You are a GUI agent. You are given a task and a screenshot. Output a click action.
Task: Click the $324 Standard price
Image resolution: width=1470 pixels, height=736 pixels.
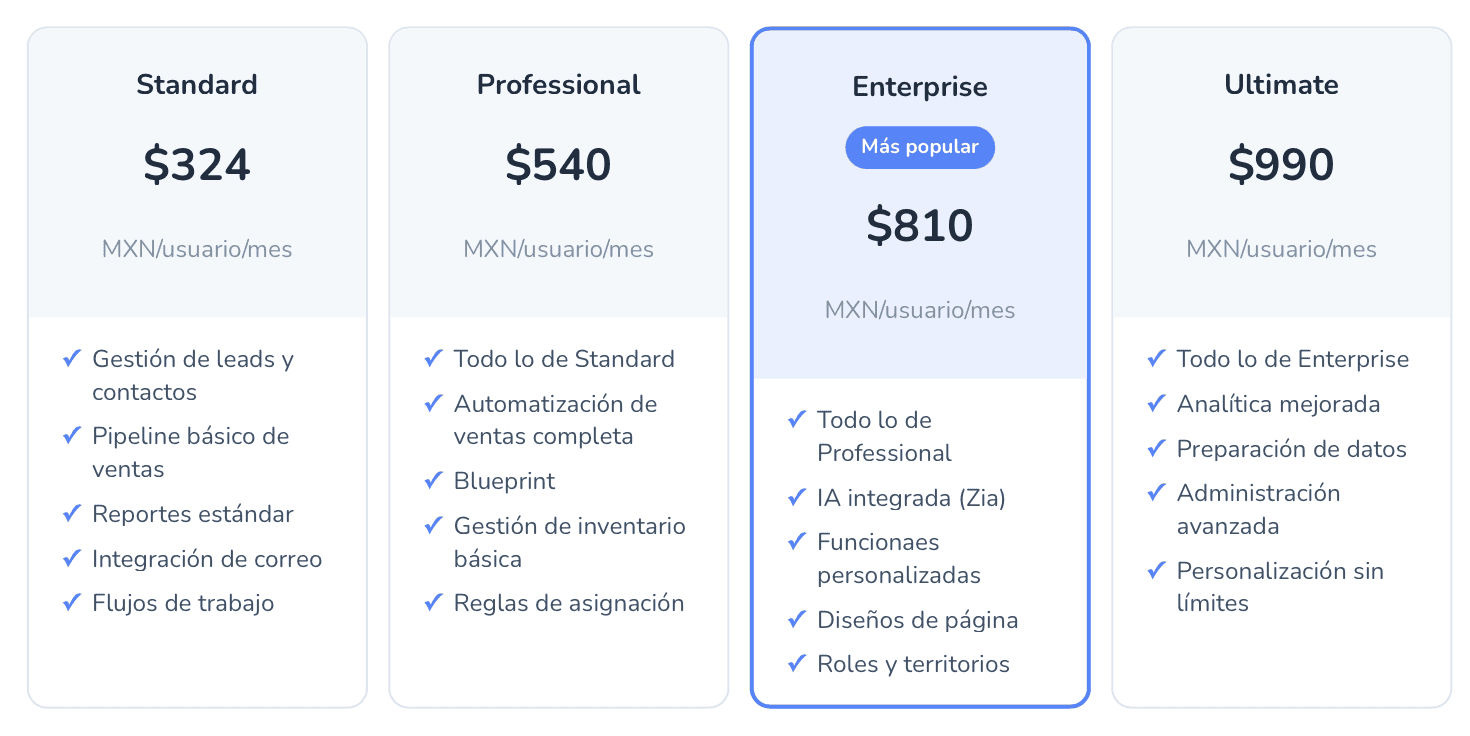tap(197, 165)
